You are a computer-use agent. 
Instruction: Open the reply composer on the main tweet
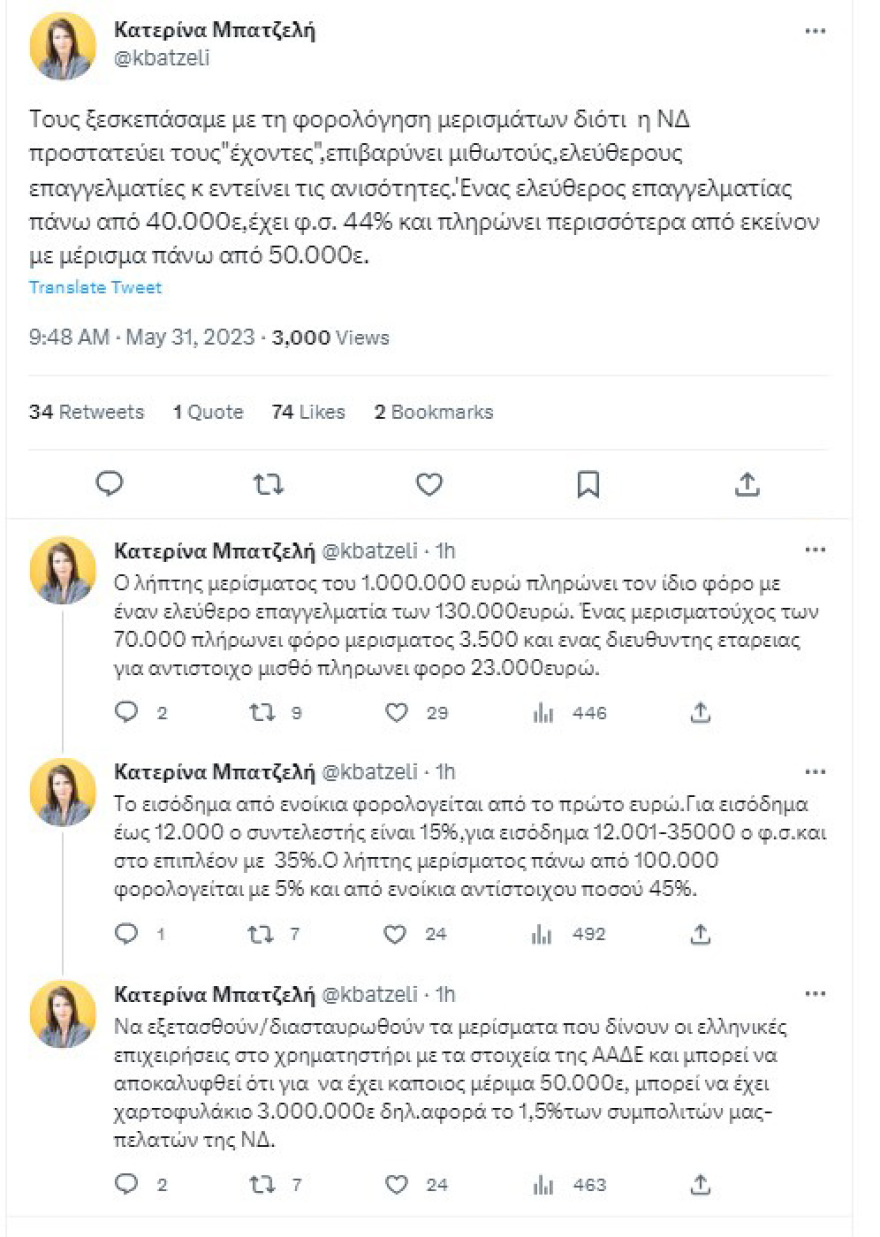click(x=109, y=485)
